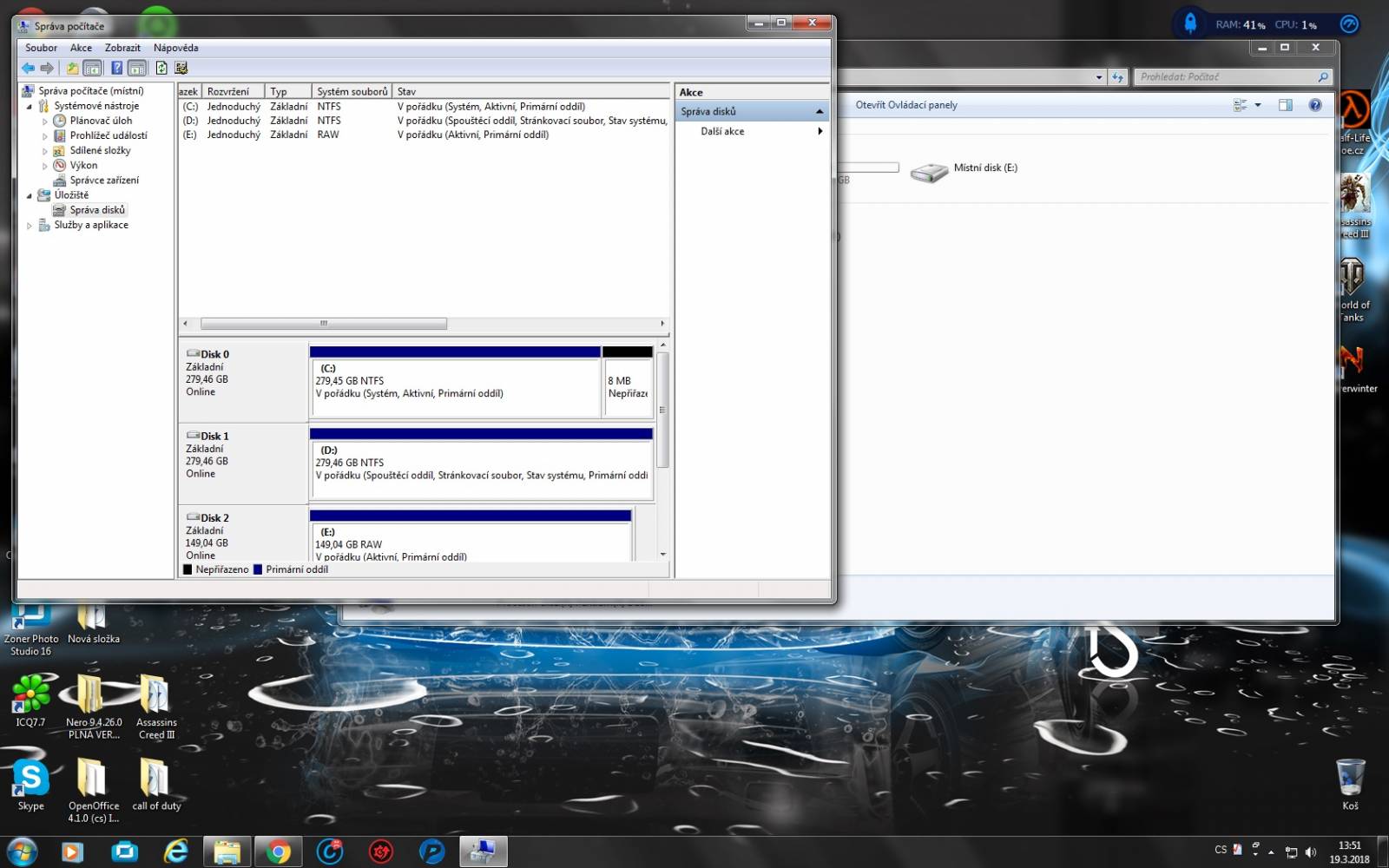
Task: Select the (C:) 279,45 GB NTFS partition block
Action: 455,382
